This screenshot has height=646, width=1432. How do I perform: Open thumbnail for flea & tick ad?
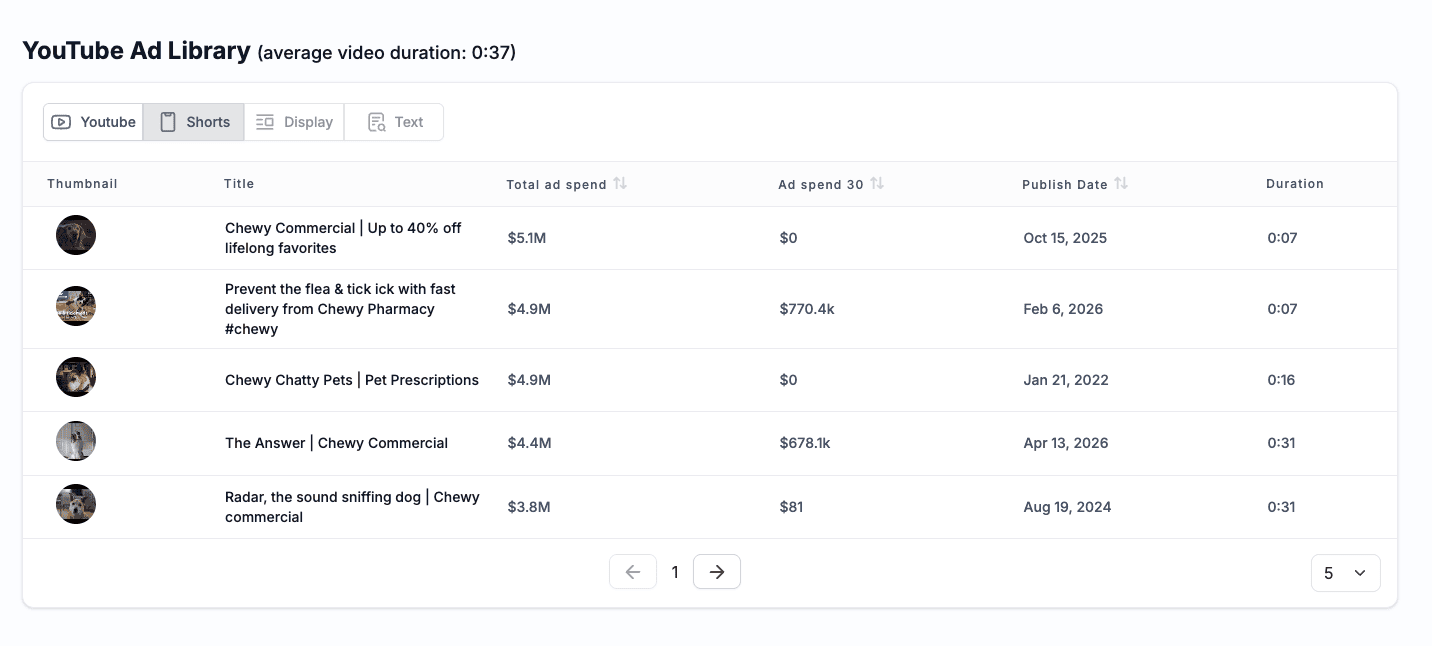click(x=76, y=306)
